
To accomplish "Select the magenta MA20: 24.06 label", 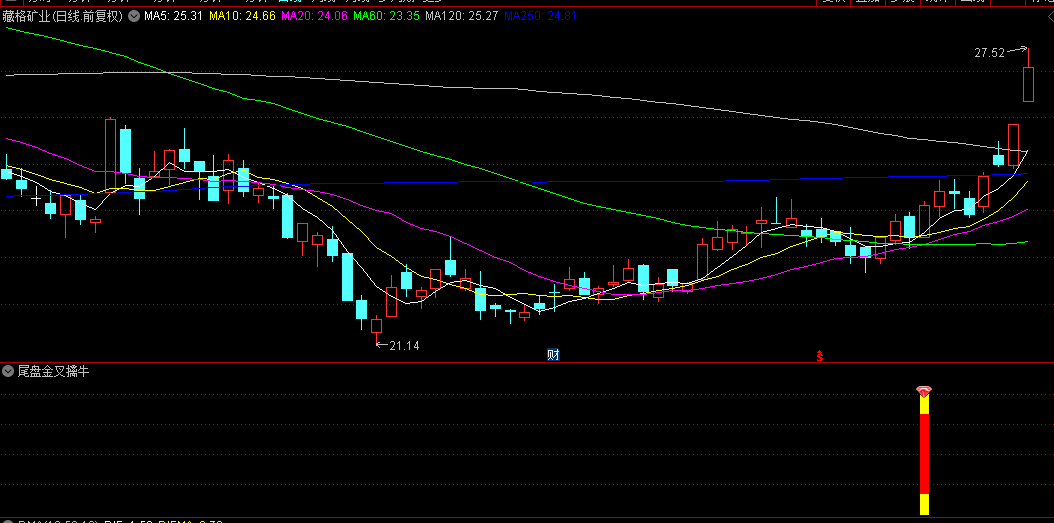I will click(x=315, y=15).
